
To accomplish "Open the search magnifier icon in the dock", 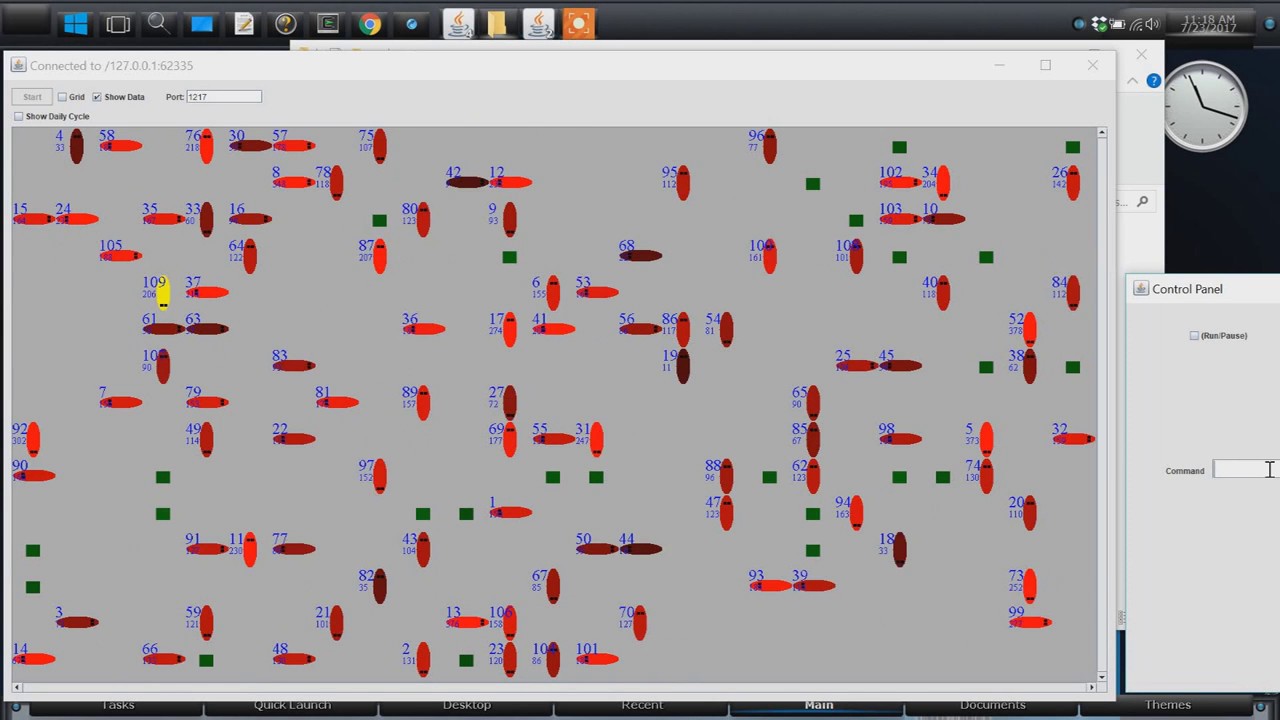I will 158,24.
